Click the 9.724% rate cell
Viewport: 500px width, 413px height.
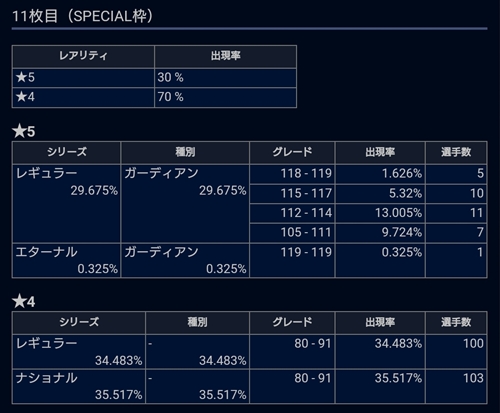click(x=380, y=232)
